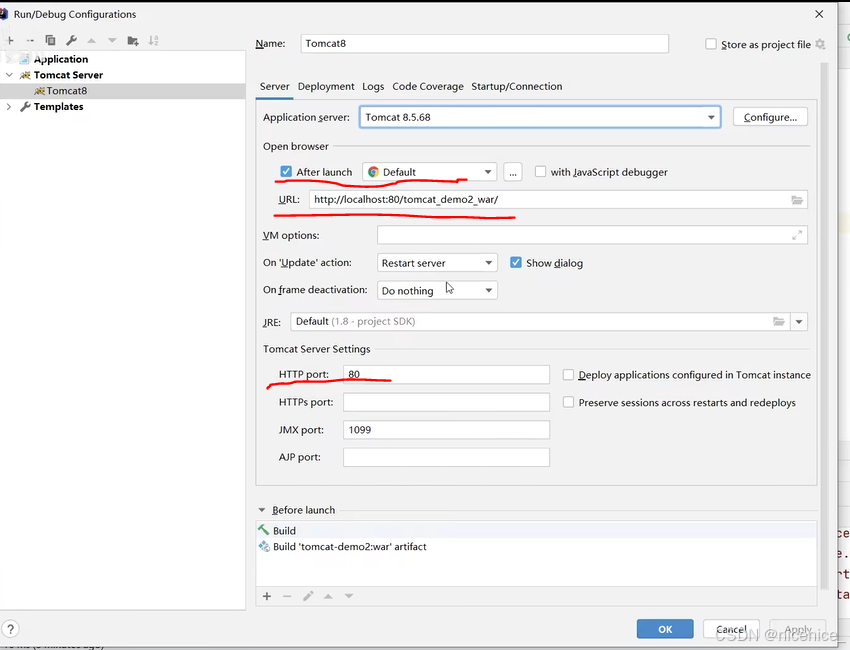Enable Deploy applications configured in Tomcat instance
Screen dimensions: 850x650
pos(568,375)
